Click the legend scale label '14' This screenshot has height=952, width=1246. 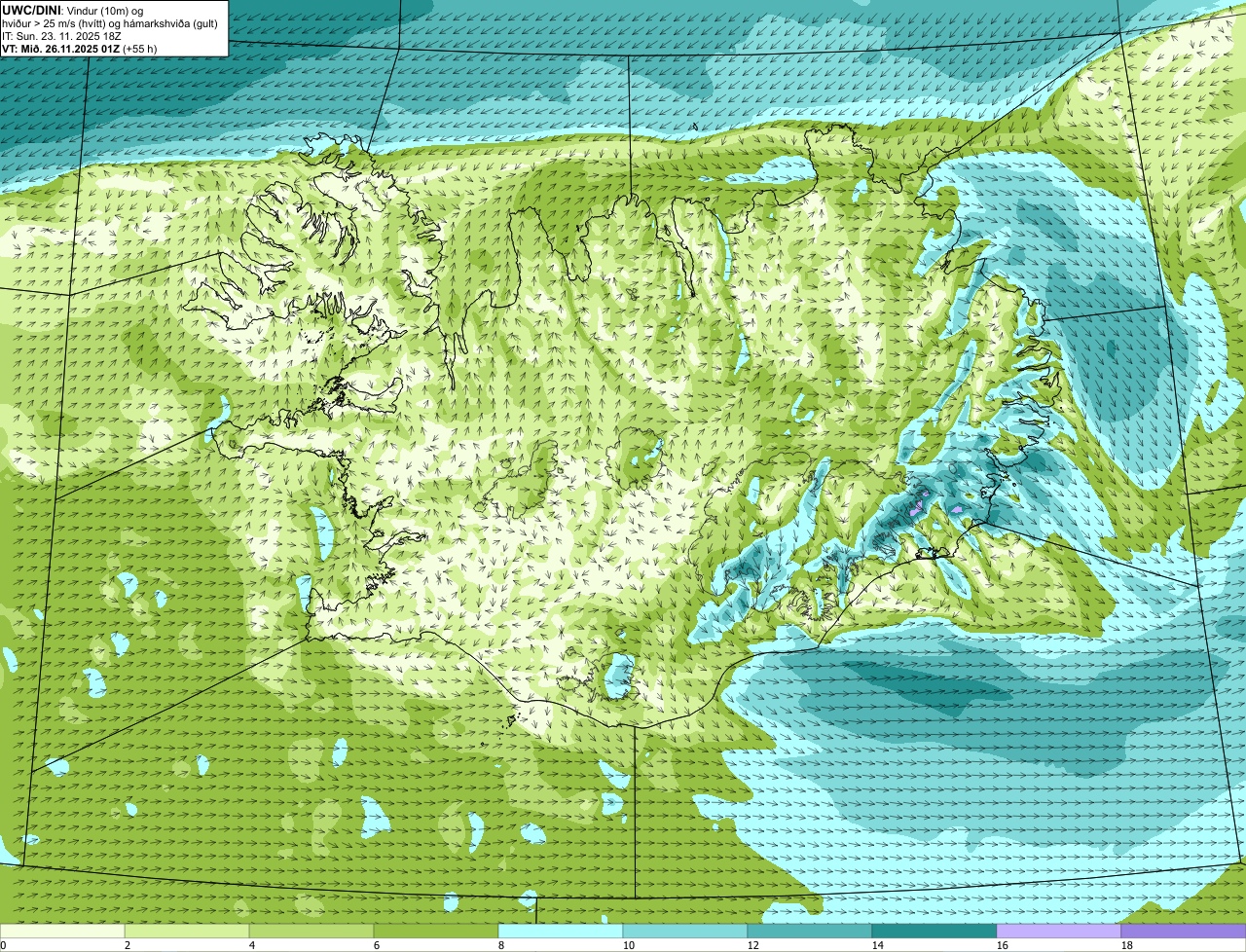pos(878,945)
